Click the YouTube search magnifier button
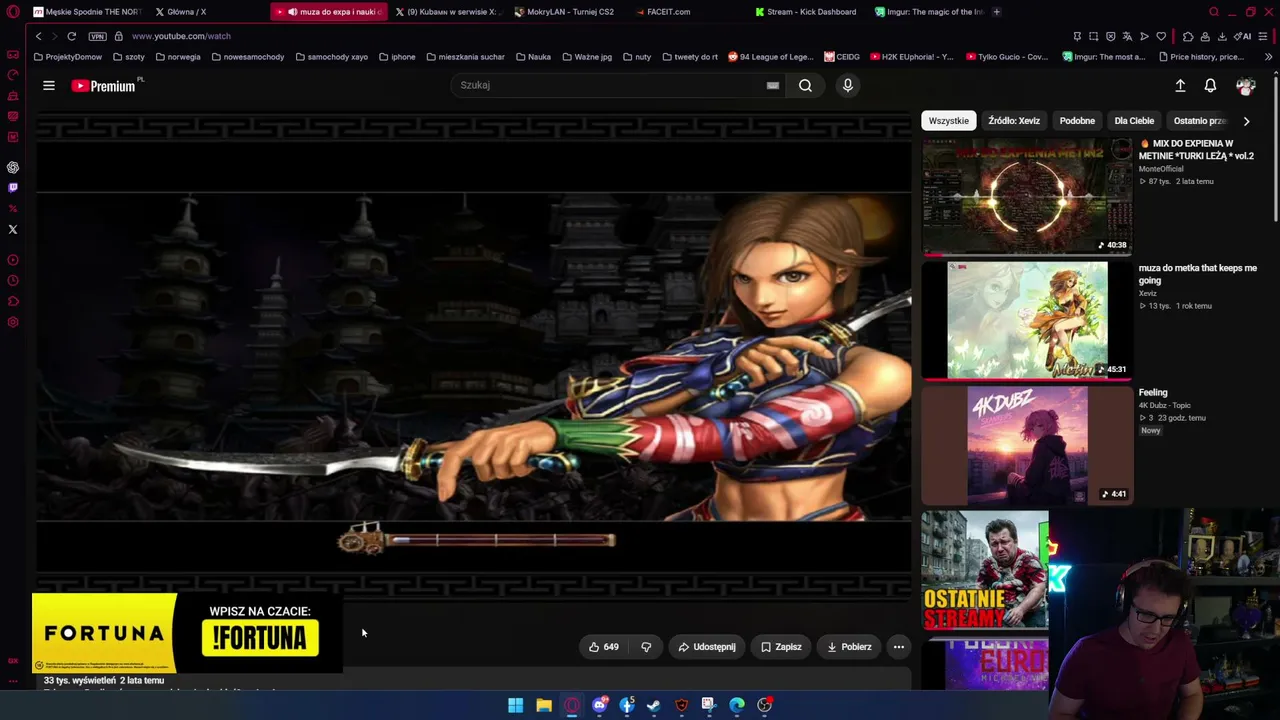This screenshot has width=1280, height=720. click(805, 86)
